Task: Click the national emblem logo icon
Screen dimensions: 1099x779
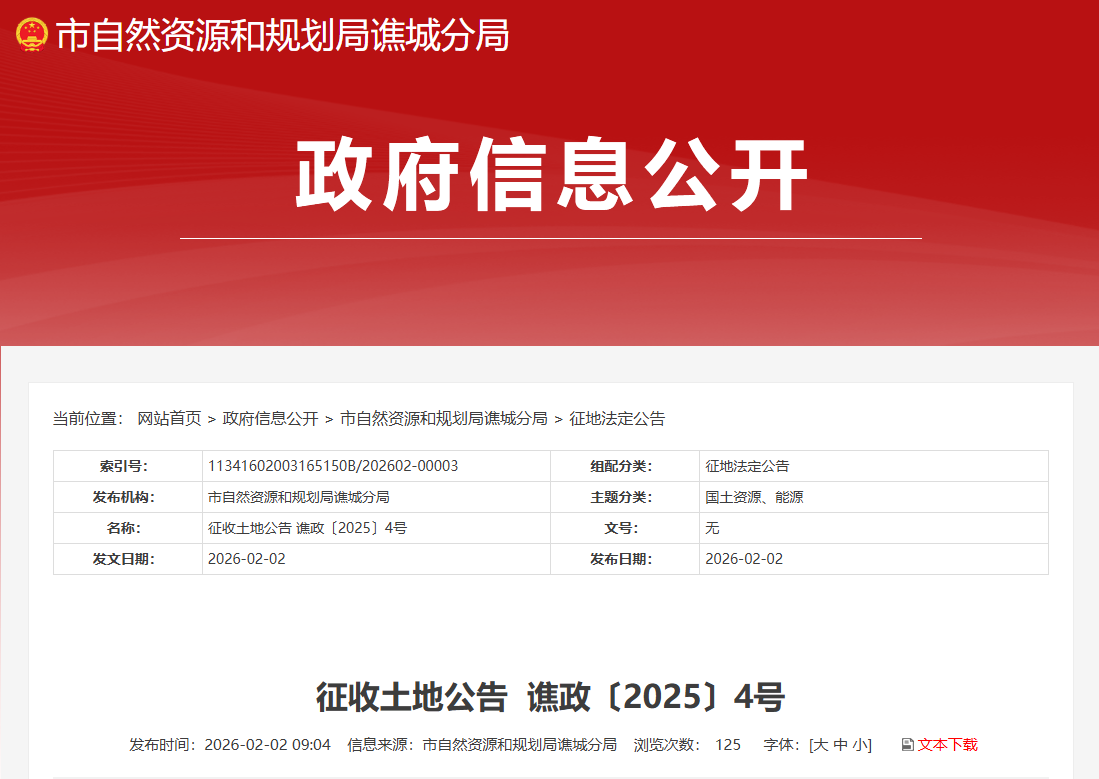Action: coord(32,35)
